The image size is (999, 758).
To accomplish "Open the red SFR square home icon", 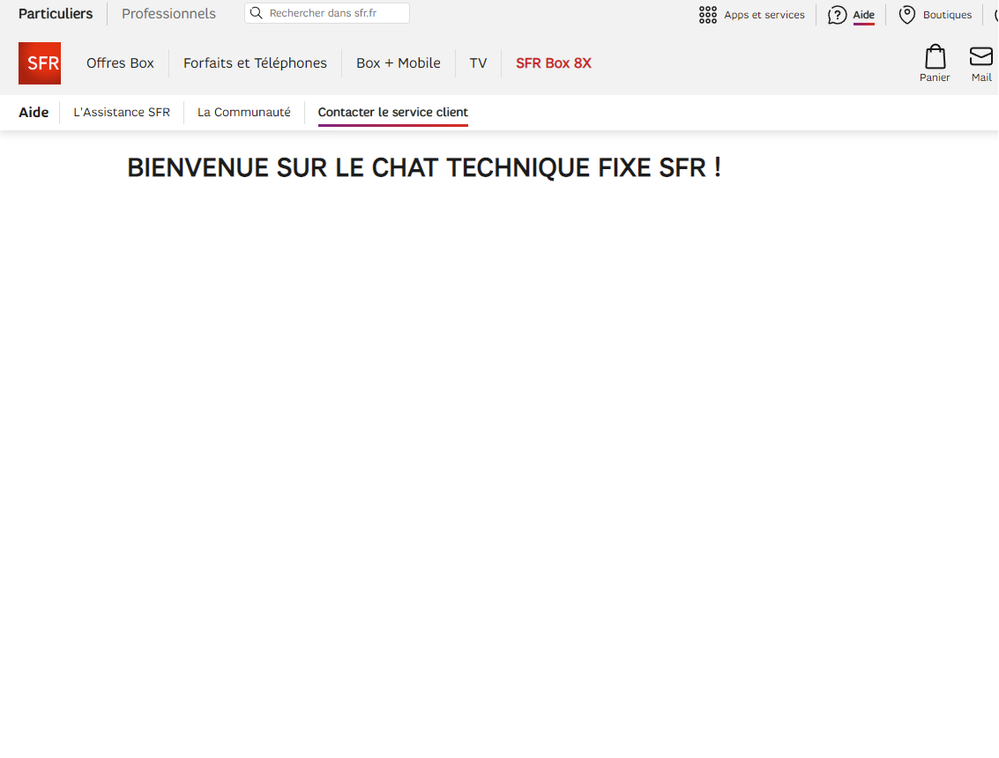I will point(39,62).
